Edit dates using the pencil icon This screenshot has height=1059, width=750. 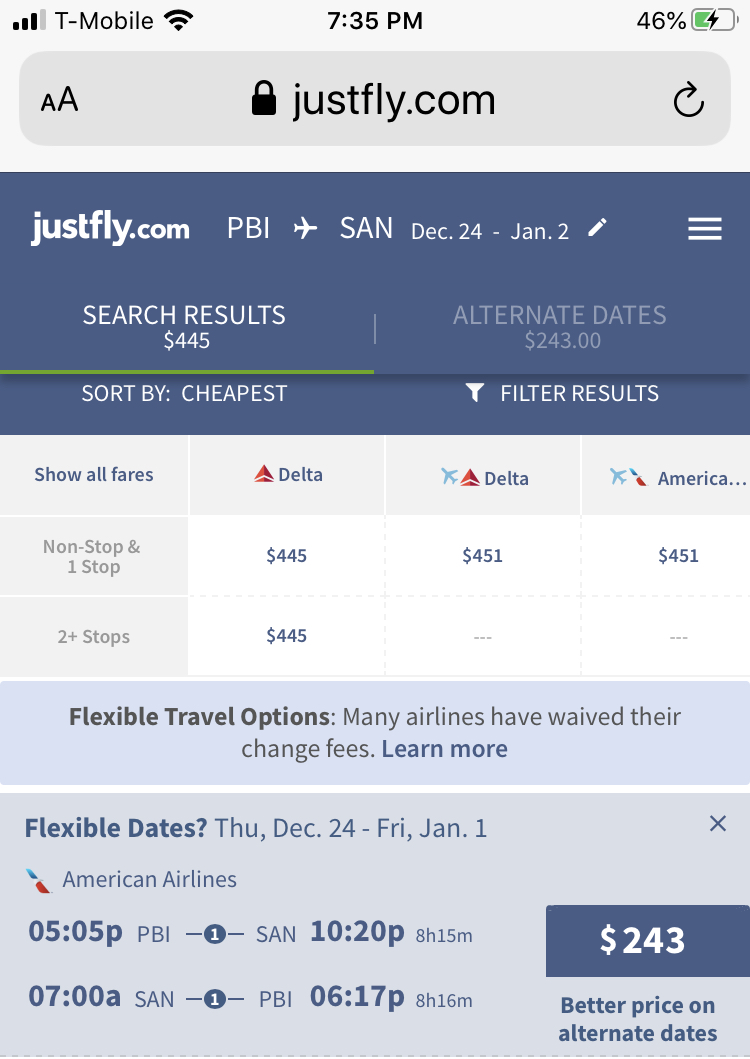(597, 228)
